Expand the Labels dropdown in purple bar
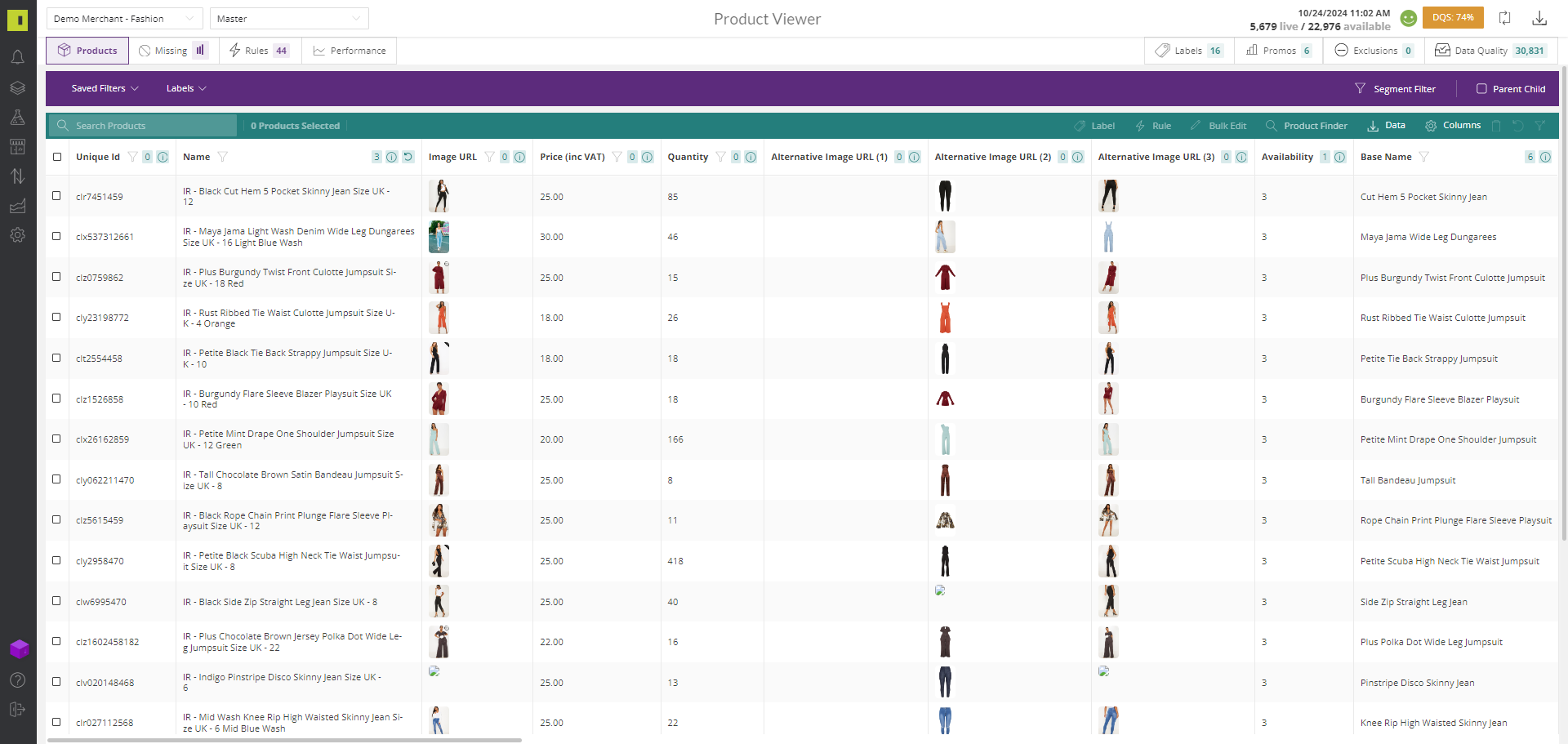 [186, 88]
